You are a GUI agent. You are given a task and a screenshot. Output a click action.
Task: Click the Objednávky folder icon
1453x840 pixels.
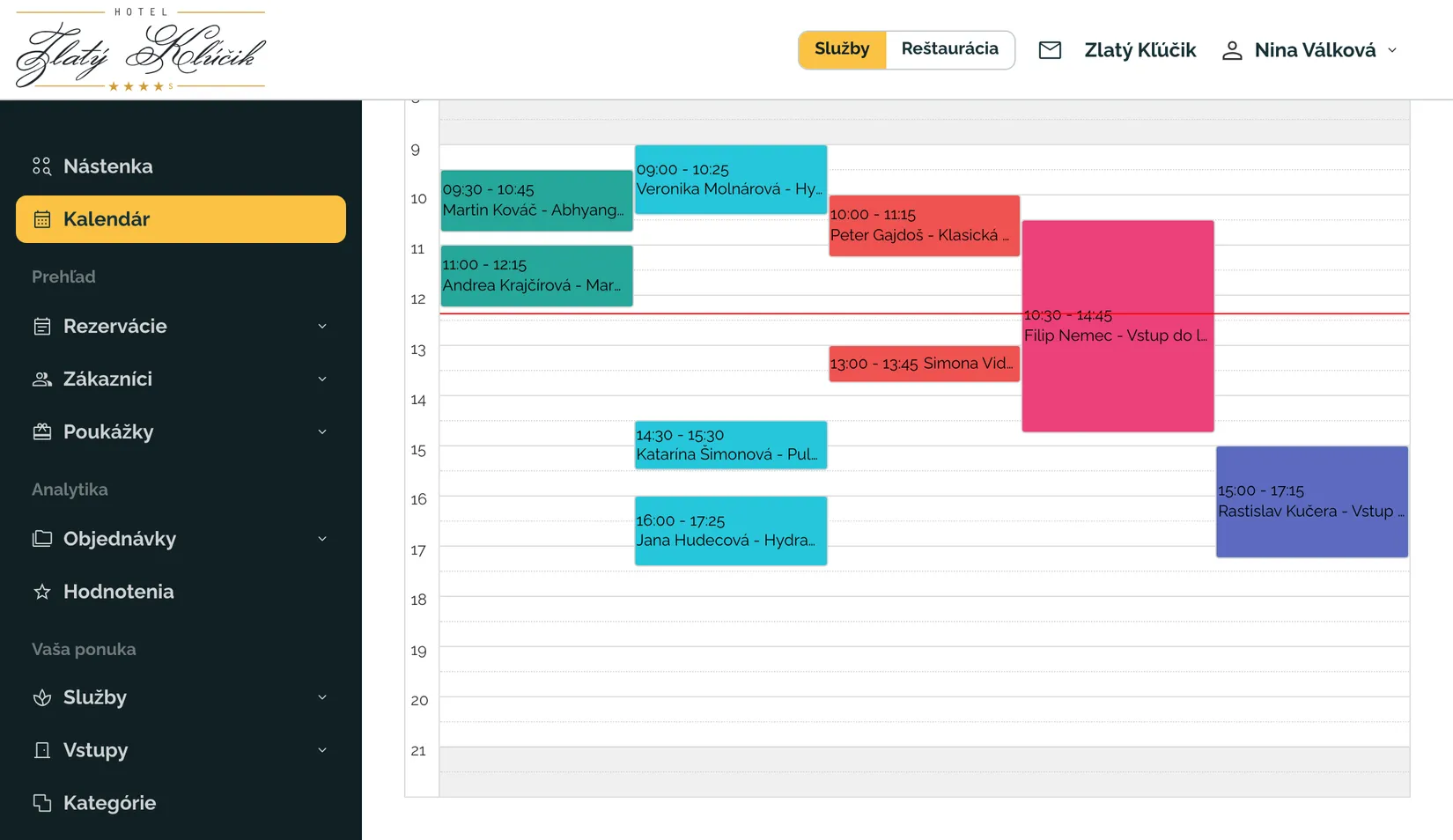tap(41, 539)
